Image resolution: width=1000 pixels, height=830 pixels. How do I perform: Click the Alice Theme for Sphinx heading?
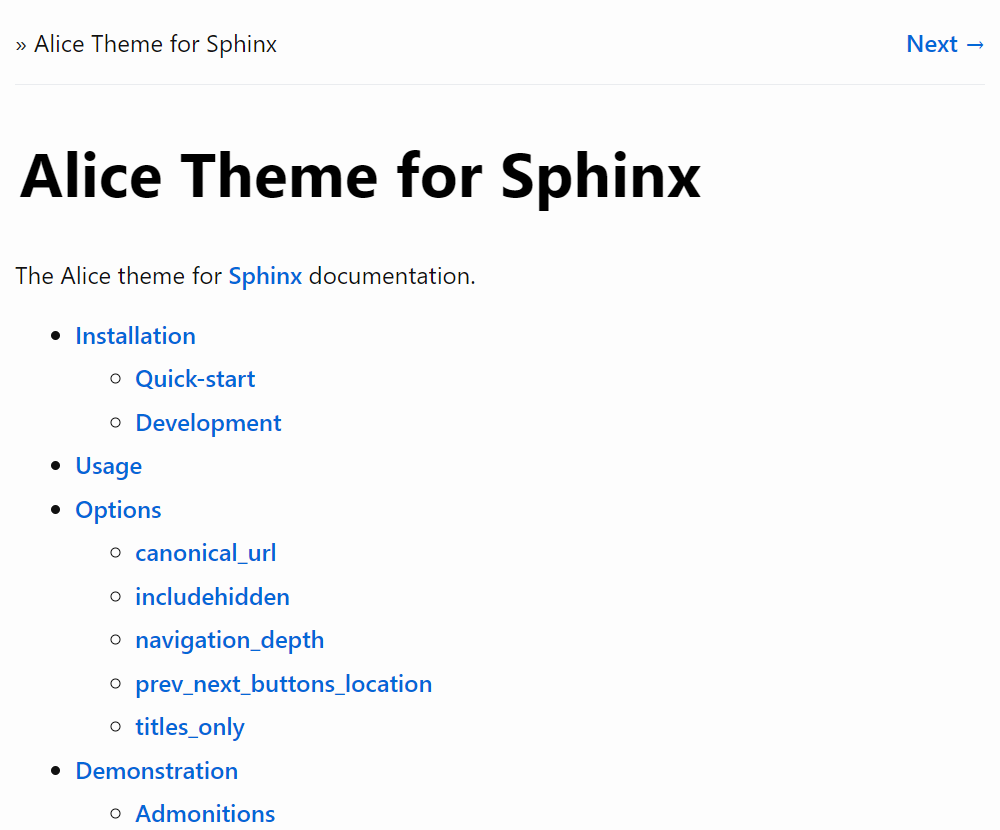coord(360,176)
